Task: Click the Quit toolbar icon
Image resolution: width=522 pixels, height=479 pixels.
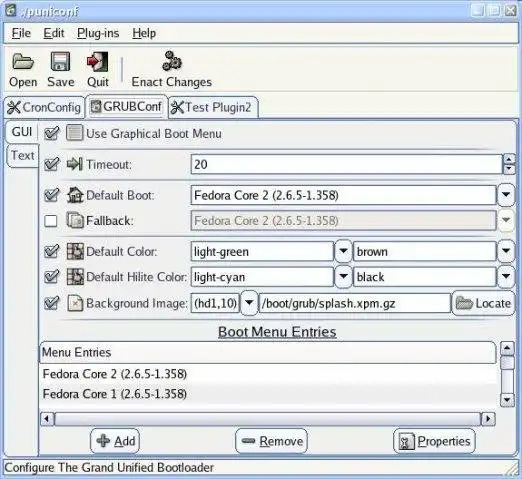Action: (x=97, y=62)
